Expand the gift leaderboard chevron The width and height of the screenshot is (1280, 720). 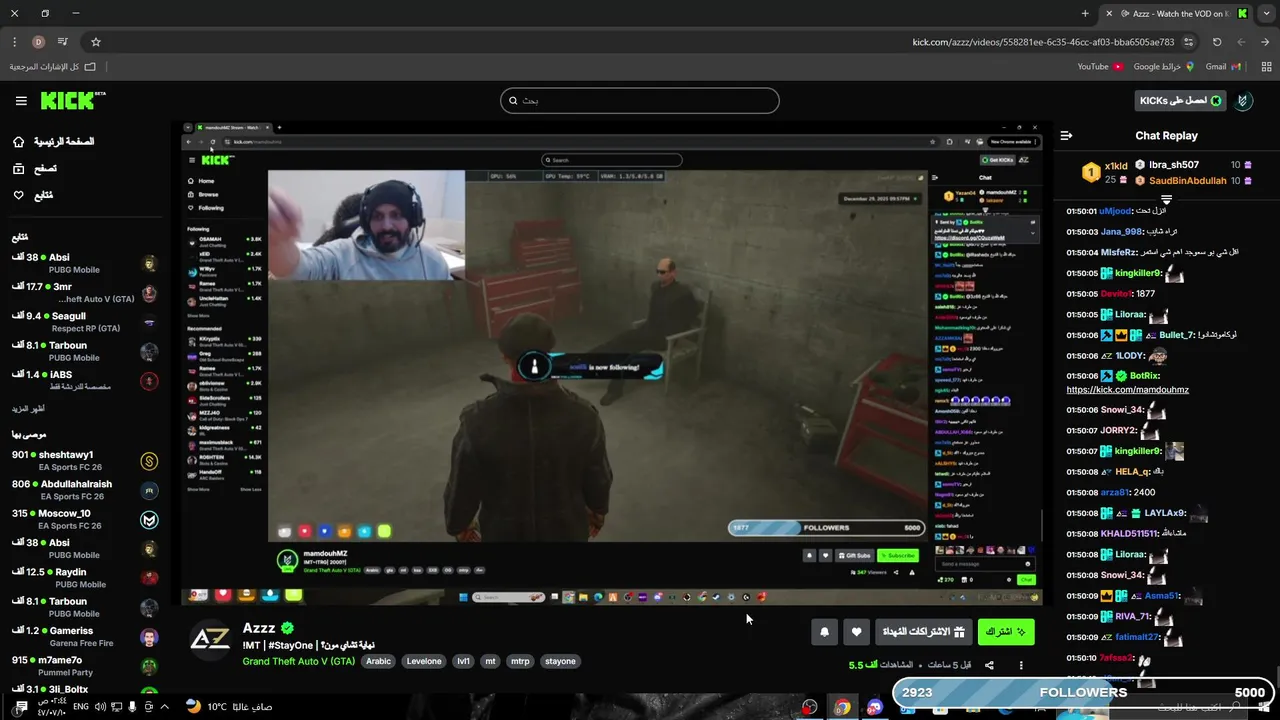point(1166,199)
